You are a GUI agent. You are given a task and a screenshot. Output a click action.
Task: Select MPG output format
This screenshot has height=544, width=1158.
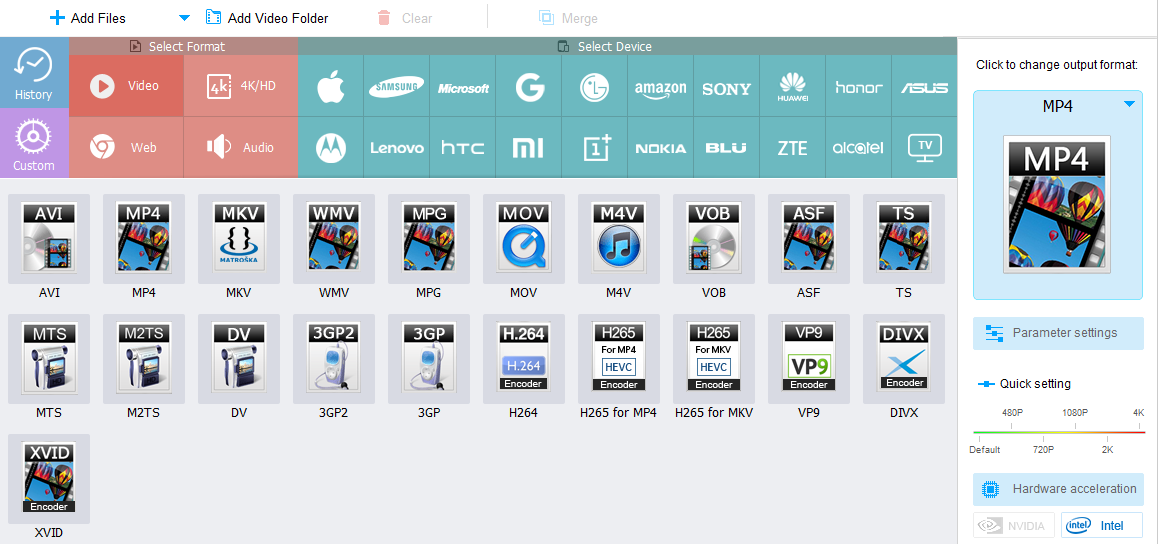[x=428, y=239]
